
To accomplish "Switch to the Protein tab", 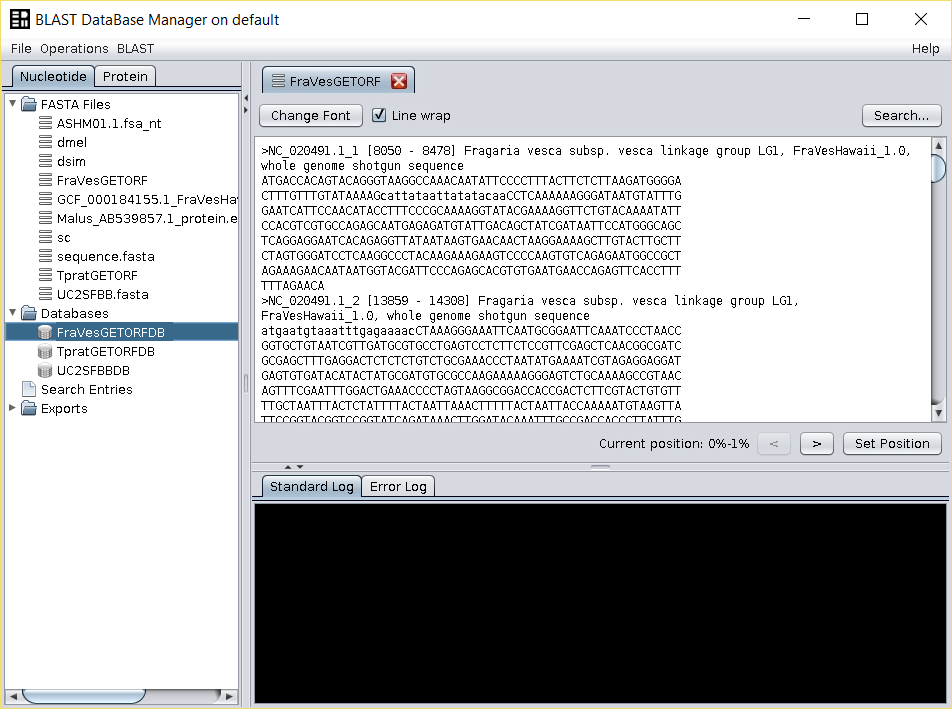I will tap(125, 76).
